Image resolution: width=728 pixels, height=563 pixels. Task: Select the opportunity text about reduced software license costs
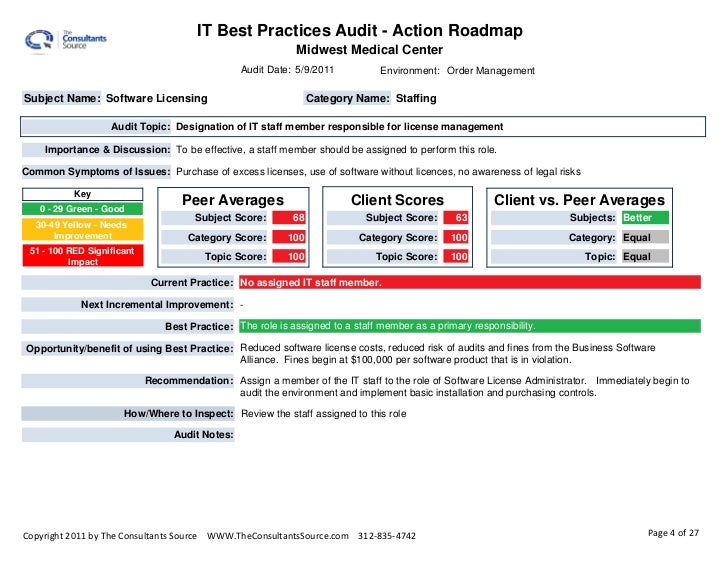[448, 354]
